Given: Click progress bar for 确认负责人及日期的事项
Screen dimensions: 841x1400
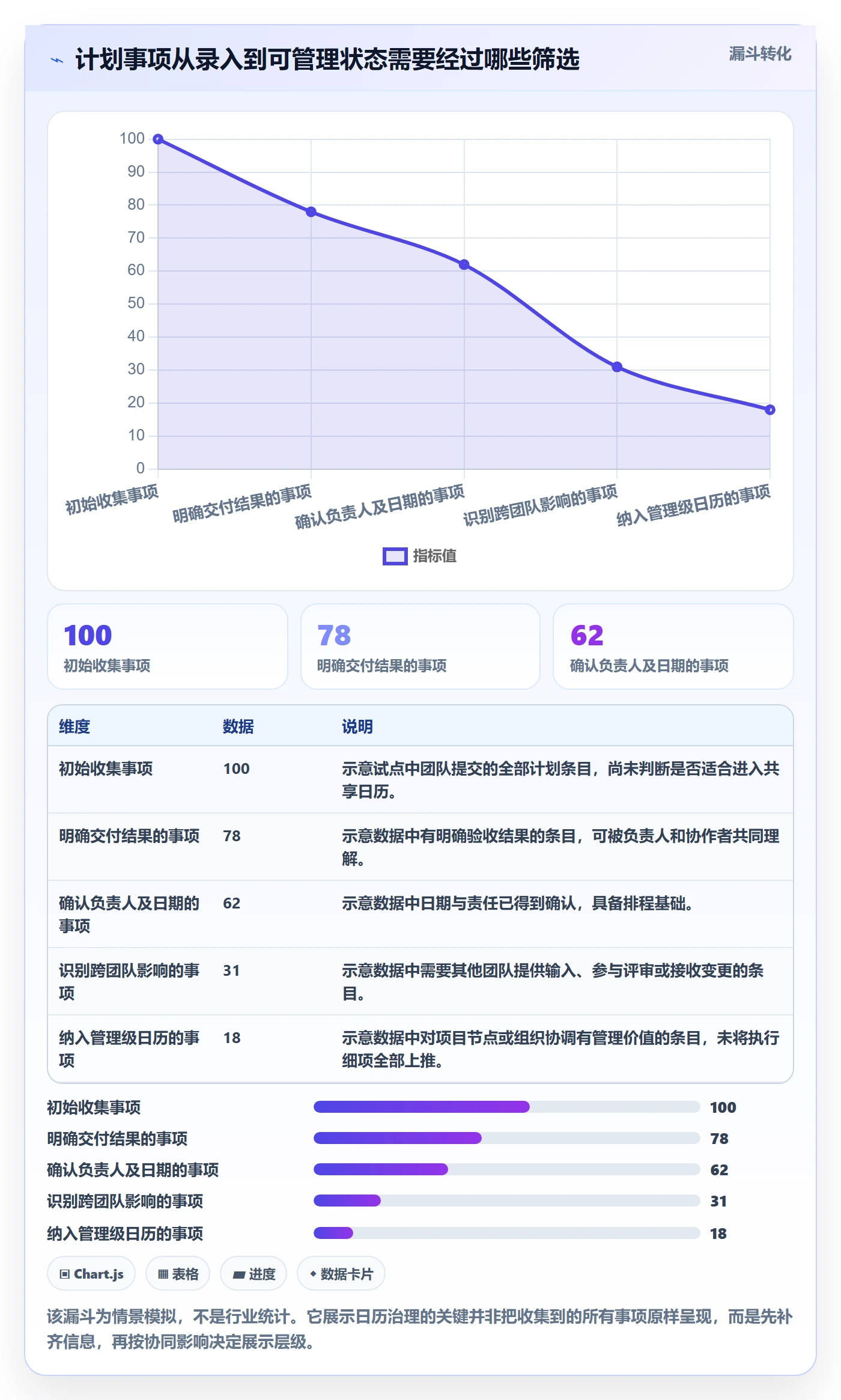Looking at the screenshot, I should point(507,1169).
